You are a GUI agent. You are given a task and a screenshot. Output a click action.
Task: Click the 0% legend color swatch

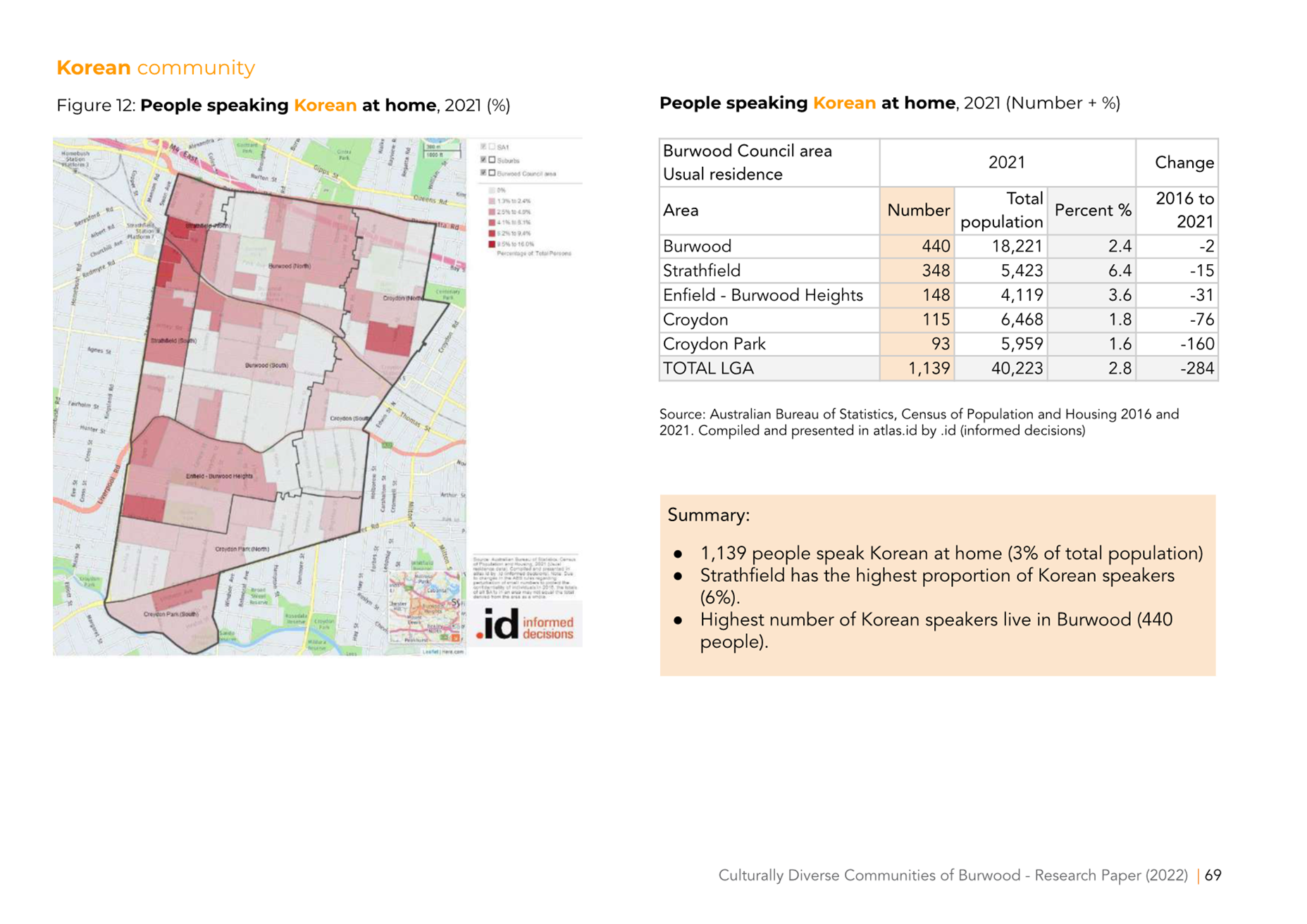pyautogui.click(x=492, y=190)
